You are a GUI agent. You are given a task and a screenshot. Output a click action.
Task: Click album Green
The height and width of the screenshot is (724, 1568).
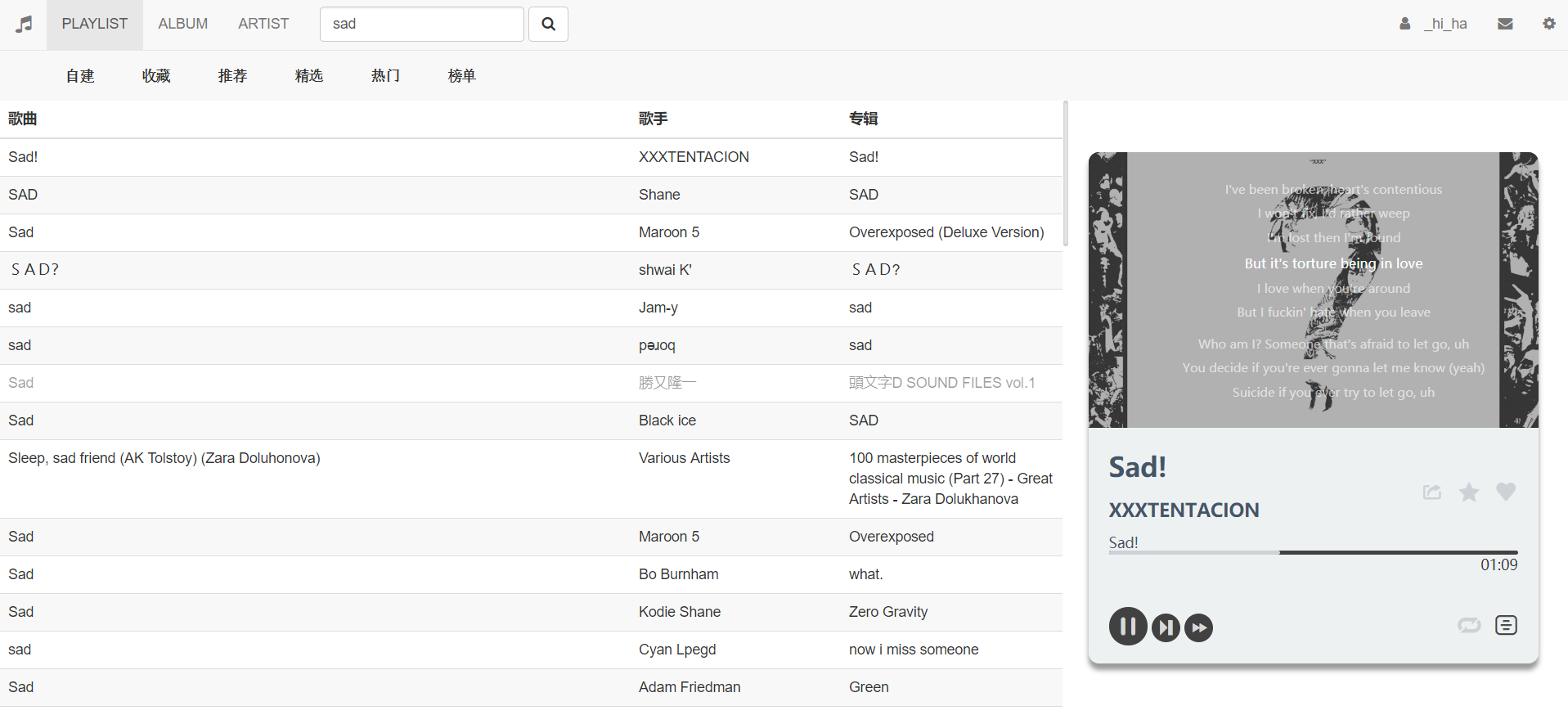point(869,687)
